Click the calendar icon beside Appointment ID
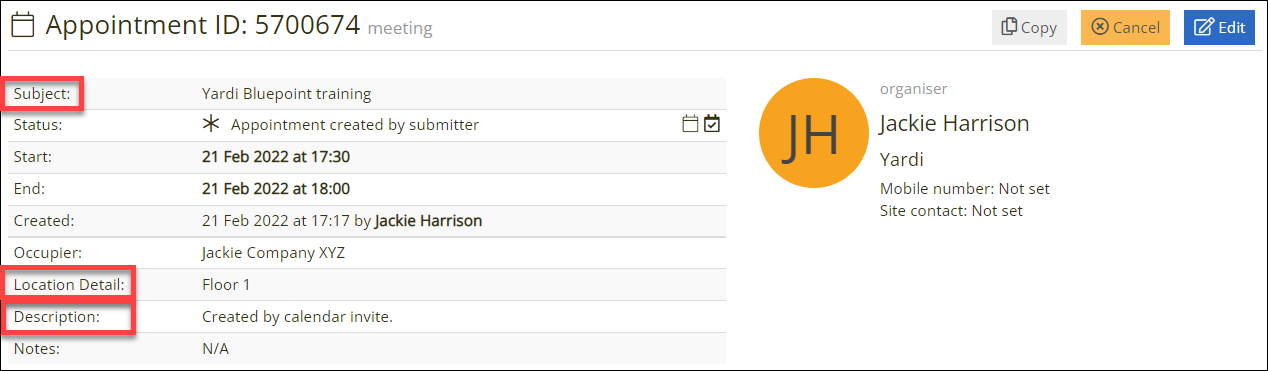1268x371 pixels. (23, 25)
